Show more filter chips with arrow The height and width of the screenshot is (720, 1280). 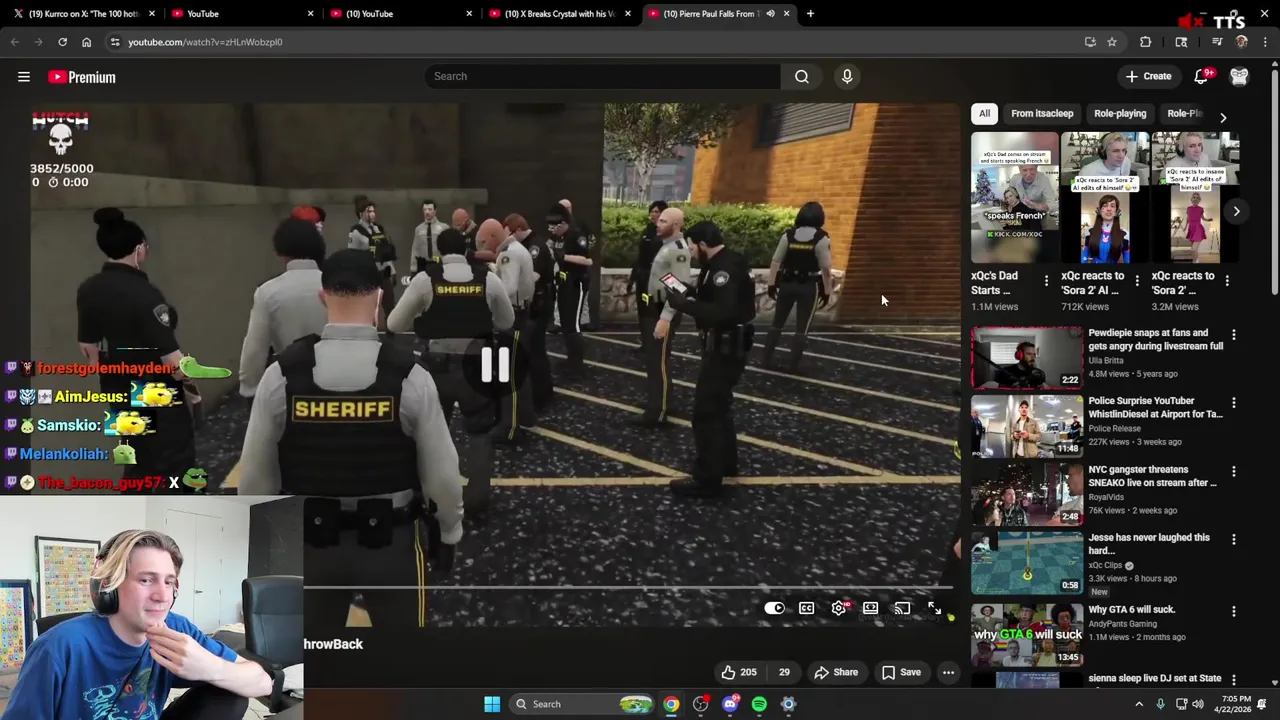click(x=1223, y=117)
